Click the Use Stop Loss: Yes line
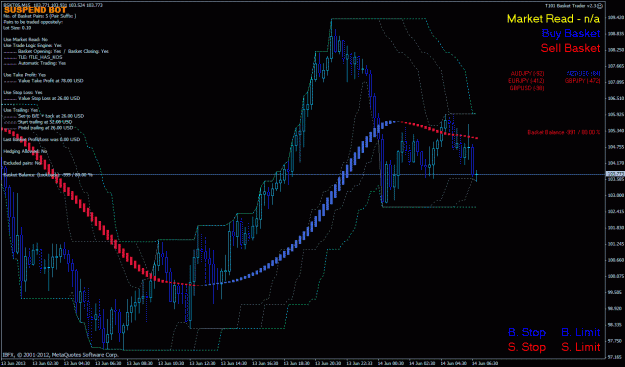This screenshot has height=367, width=625. [x=23, y=92]
